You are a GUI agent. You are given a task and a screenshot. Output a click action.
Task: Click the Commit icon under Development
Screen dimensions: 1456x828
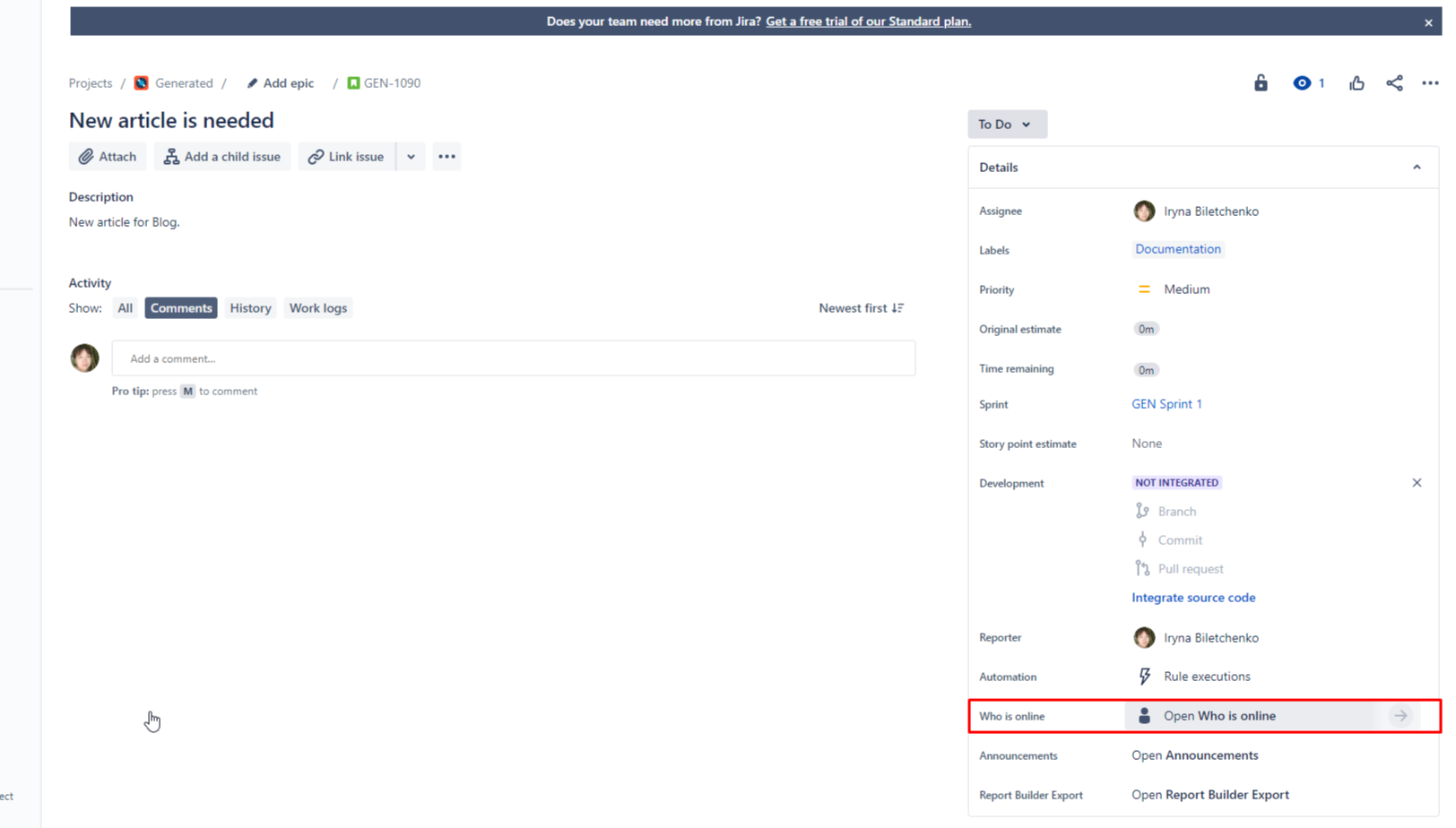click(x=1142, y=539)
